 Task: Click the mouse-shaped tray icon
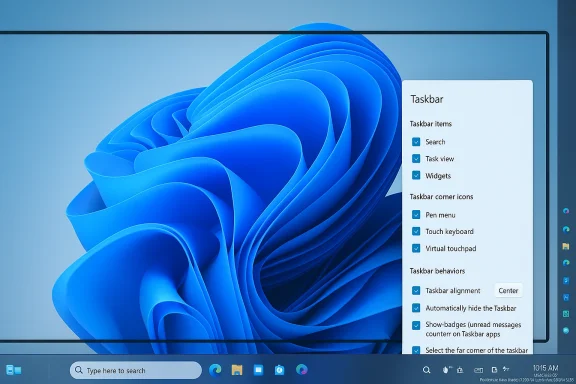click(x=446, y=370)
